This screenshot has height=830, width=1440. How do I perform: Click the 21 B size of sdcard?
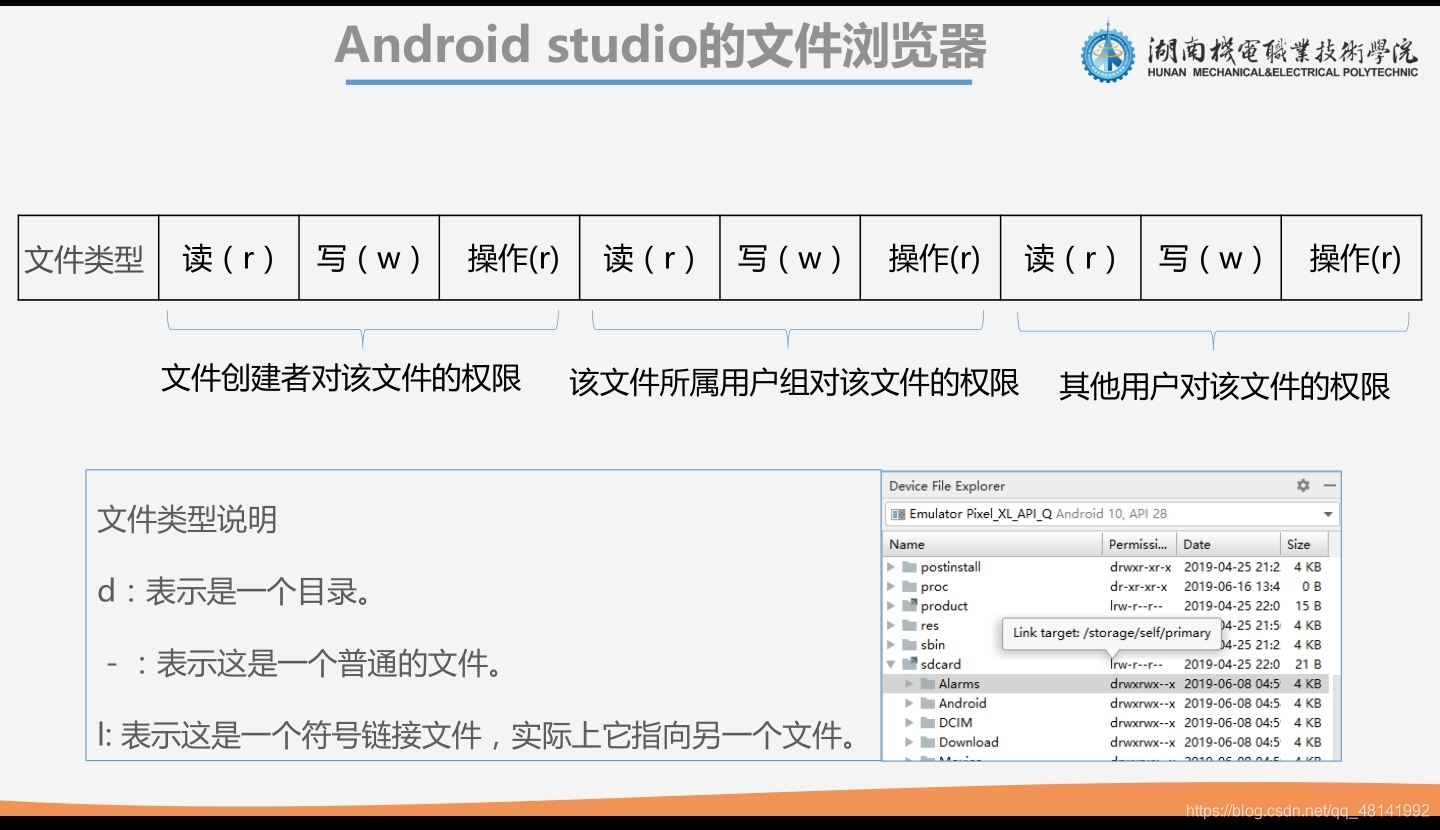tap(1308, 664)
